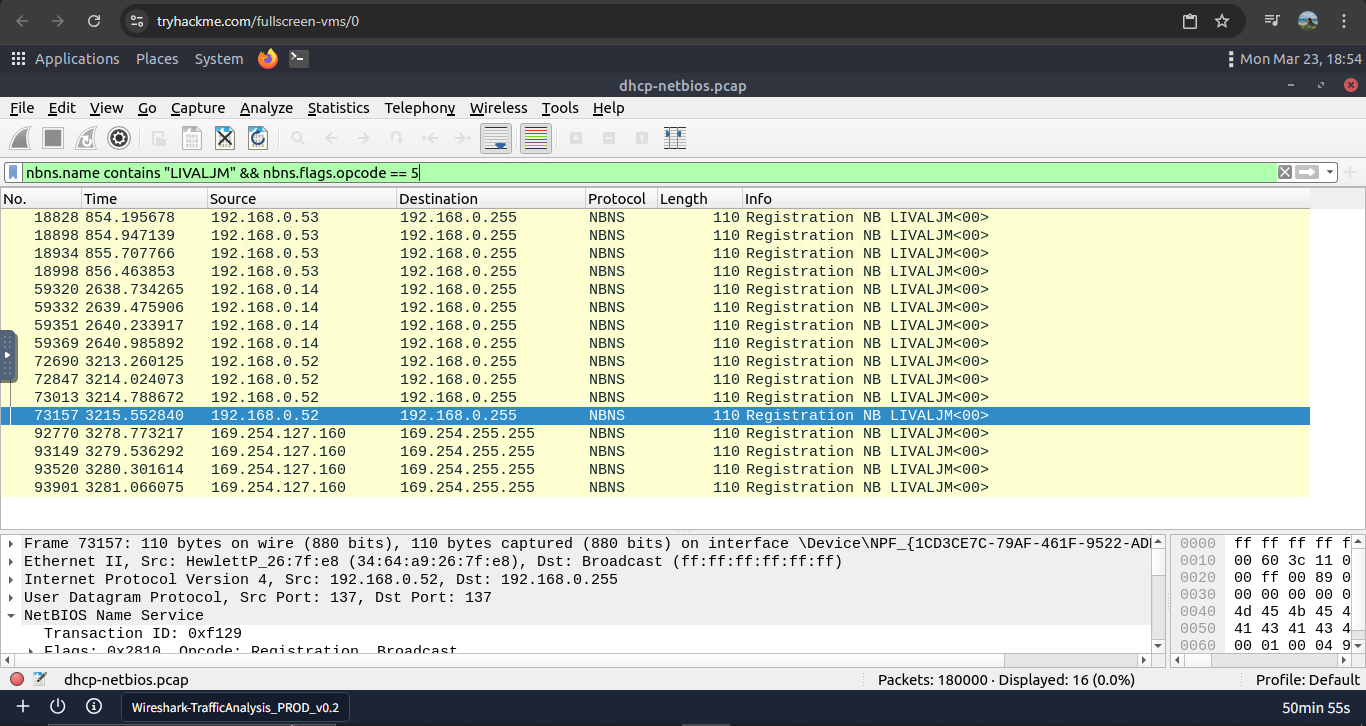This screenshot has width=1366, height=726.
Task: Open the Tools menu
Action: tap(560, 108)
